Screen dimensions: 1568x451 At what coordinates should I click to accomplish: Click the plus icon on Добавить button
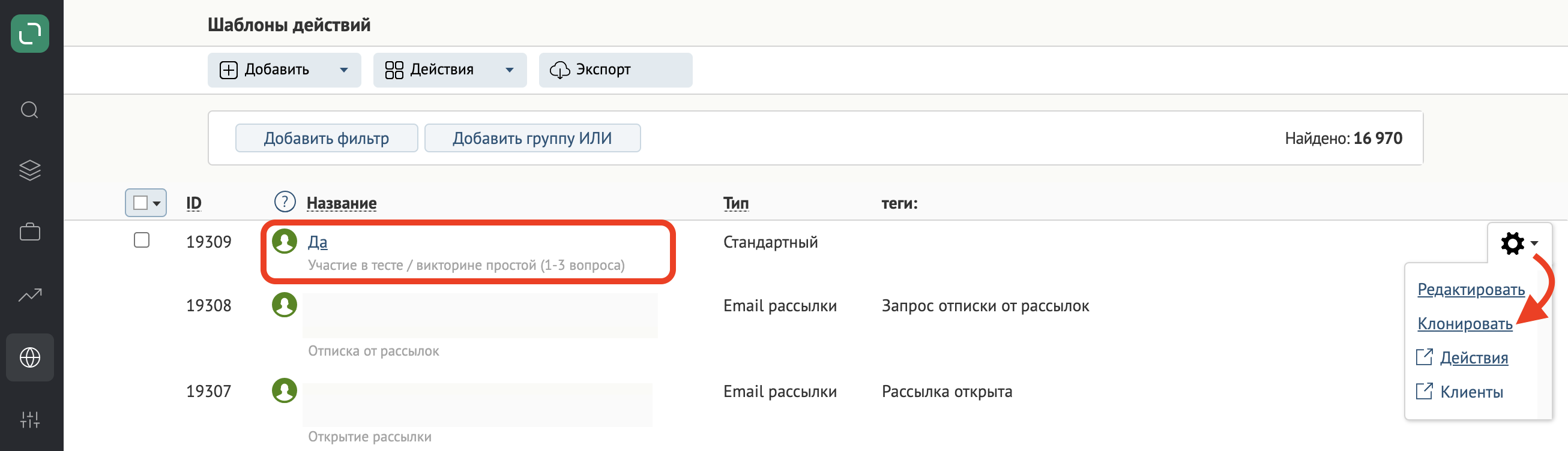pos(229,71)
